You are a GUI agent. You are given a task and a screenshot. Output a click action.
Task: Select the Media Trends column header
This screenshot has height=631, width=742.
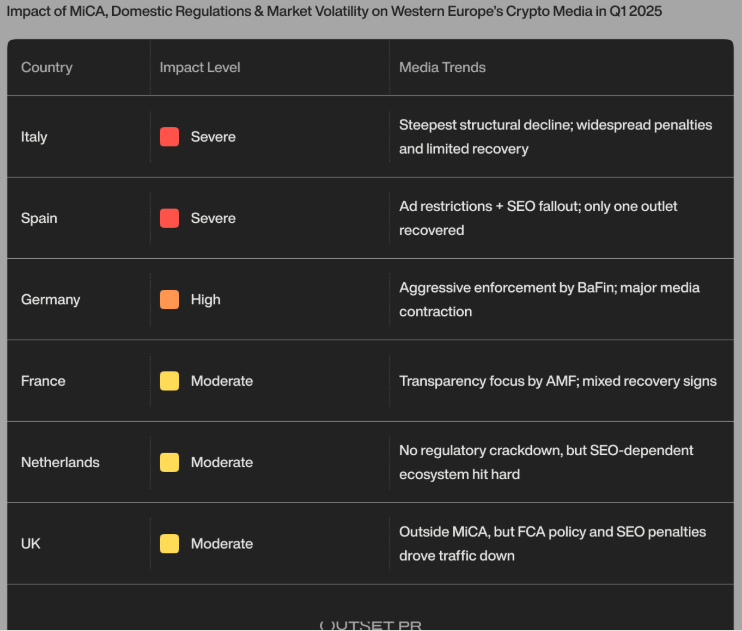pos(442,67)
